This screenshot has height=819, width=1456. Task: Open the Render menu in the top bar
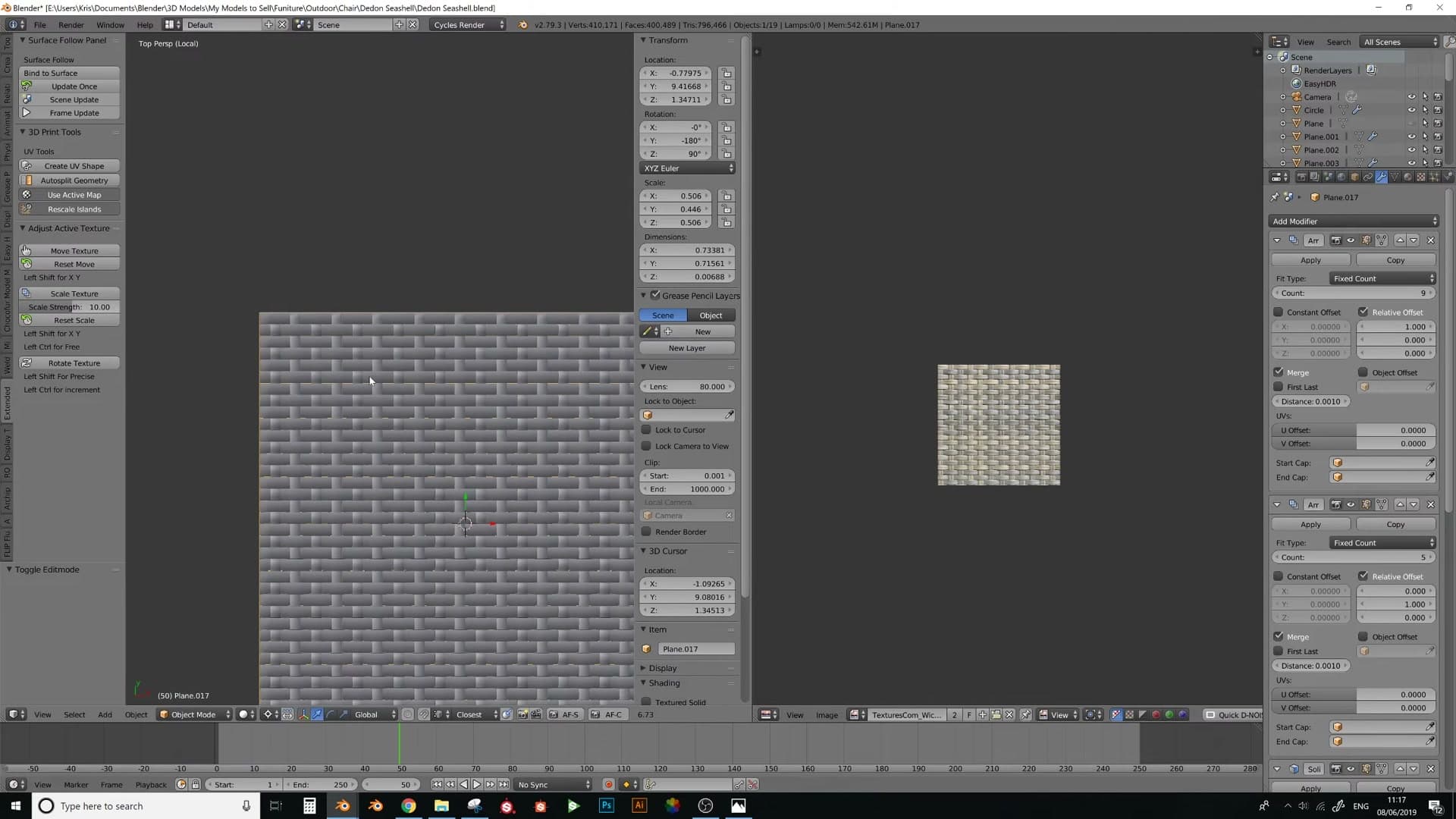point(71,24)
